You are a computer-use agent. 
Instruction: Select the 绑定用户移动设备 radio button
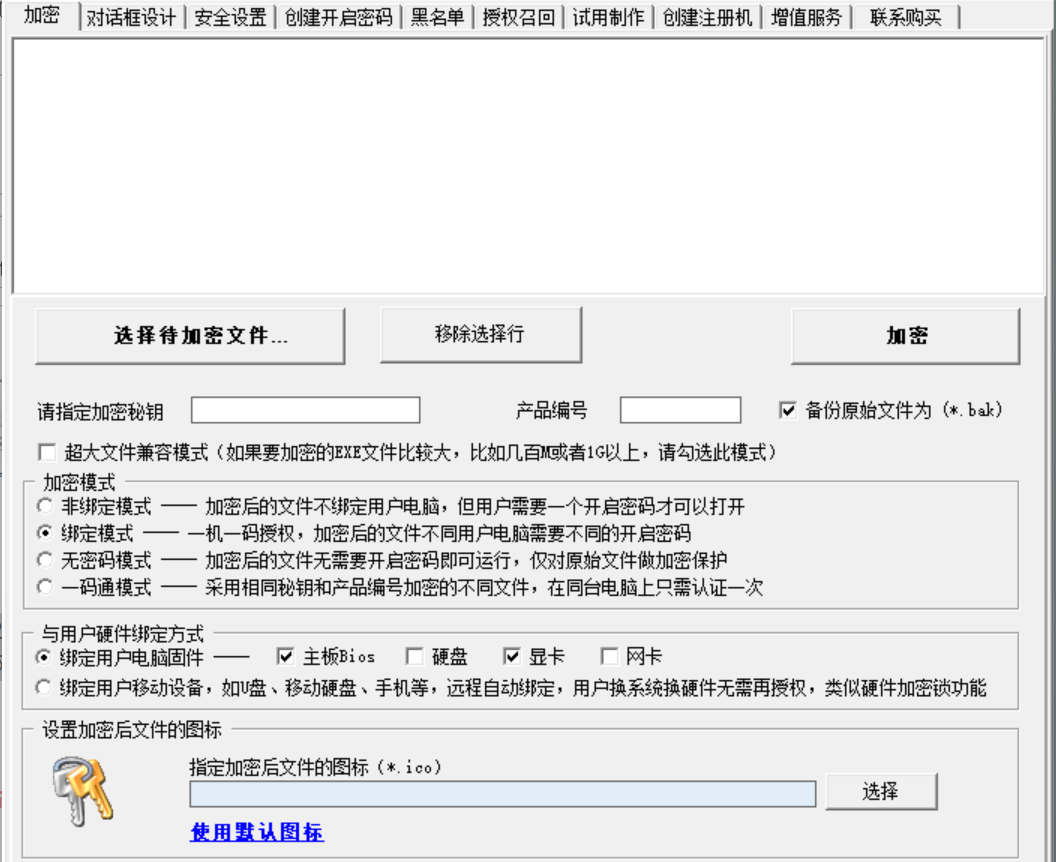click(x=44, y=687)
